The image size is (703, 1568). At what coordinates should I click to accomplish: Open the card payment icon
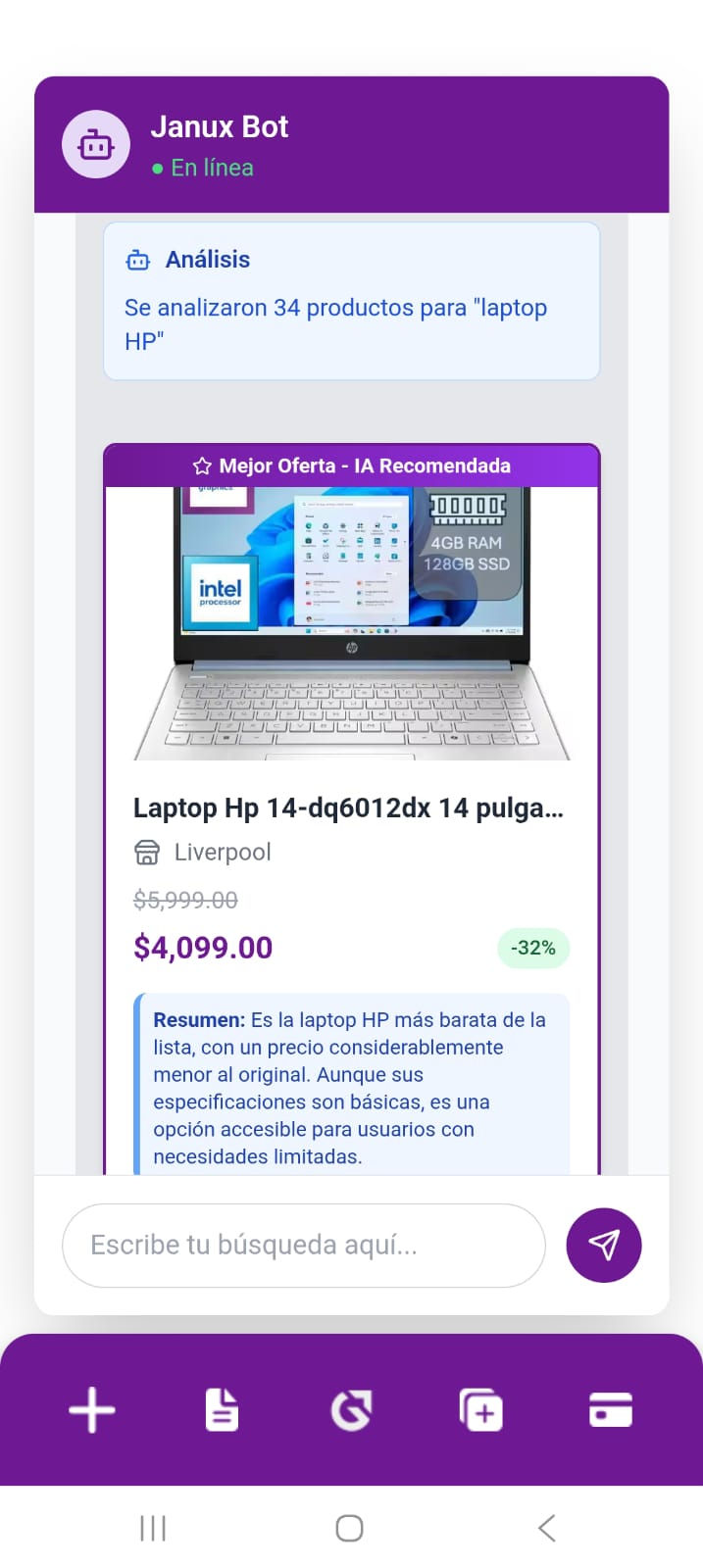(x=610, y=1410)
